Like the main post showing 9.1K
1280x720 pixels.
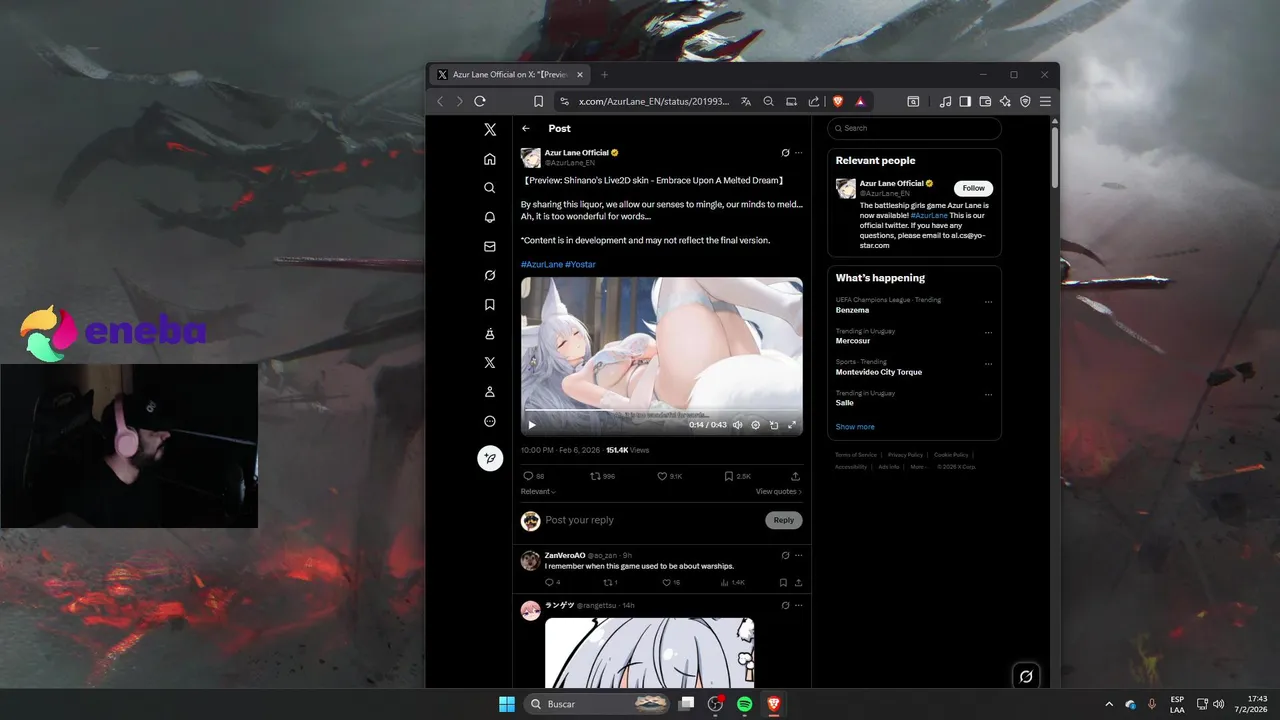tap(669, 476)
